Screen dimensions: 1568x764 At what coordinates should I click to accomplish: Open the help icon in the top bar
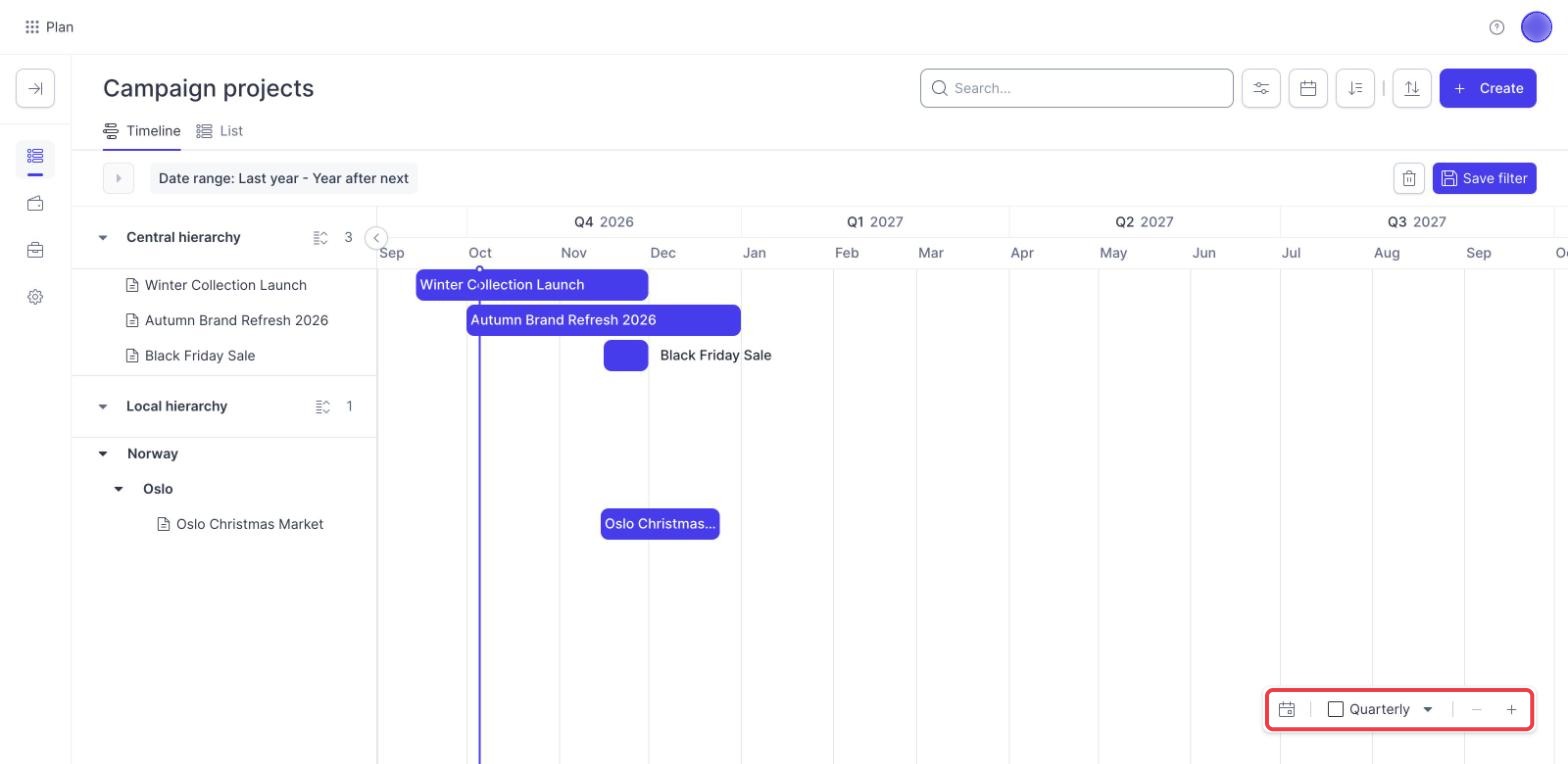point(1496,27)
